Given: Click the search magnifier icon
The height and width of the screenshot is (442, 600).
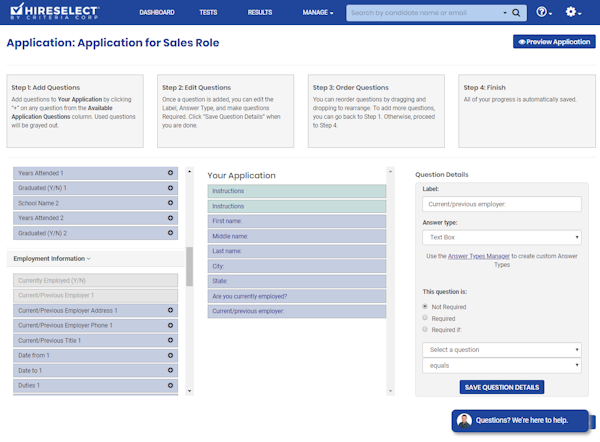Looking at the screenshot, I should pos(515,13).
